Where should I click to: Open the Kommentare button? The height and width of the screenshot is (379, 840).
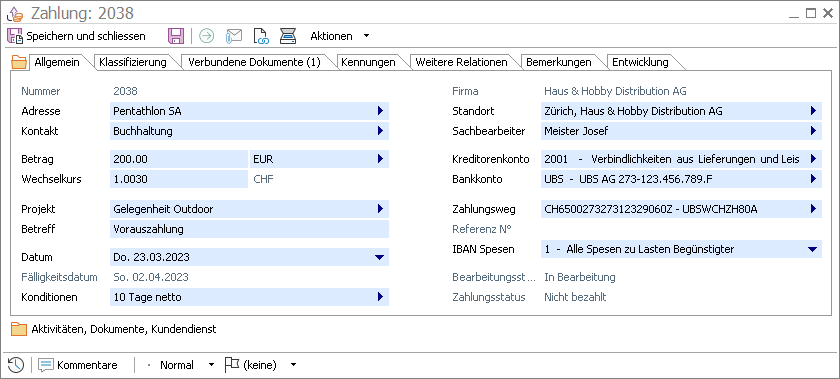(x=78, y=365)
